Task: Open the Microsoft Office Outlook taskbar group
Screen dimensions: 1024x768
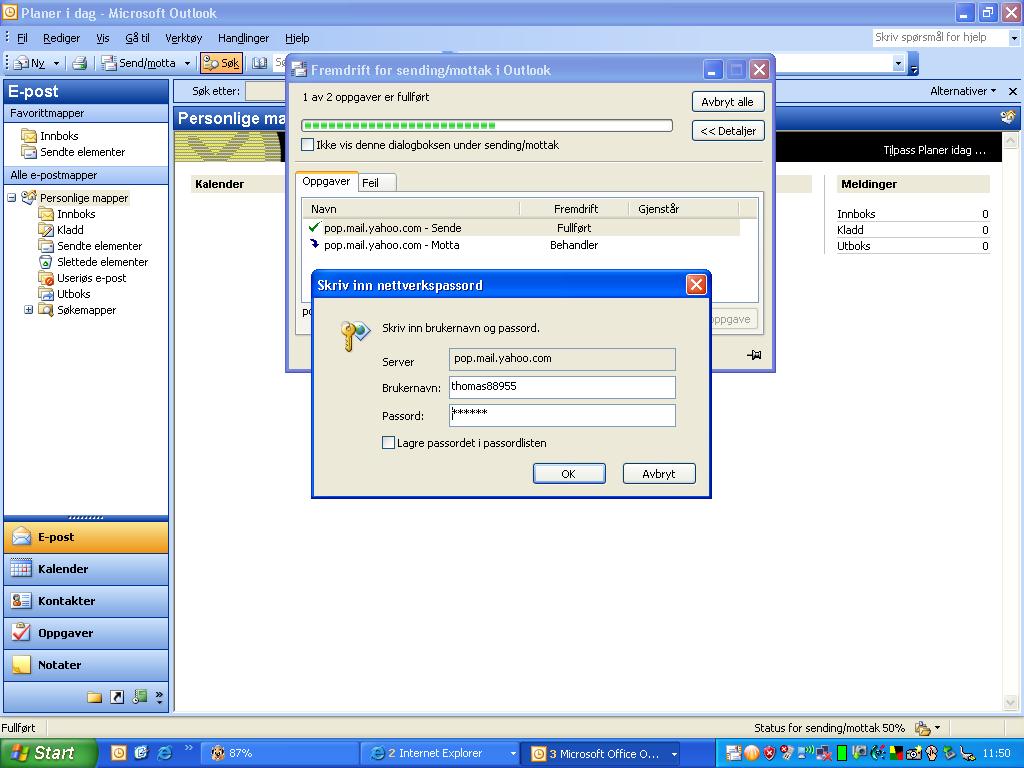Action: tap(601, 754)
